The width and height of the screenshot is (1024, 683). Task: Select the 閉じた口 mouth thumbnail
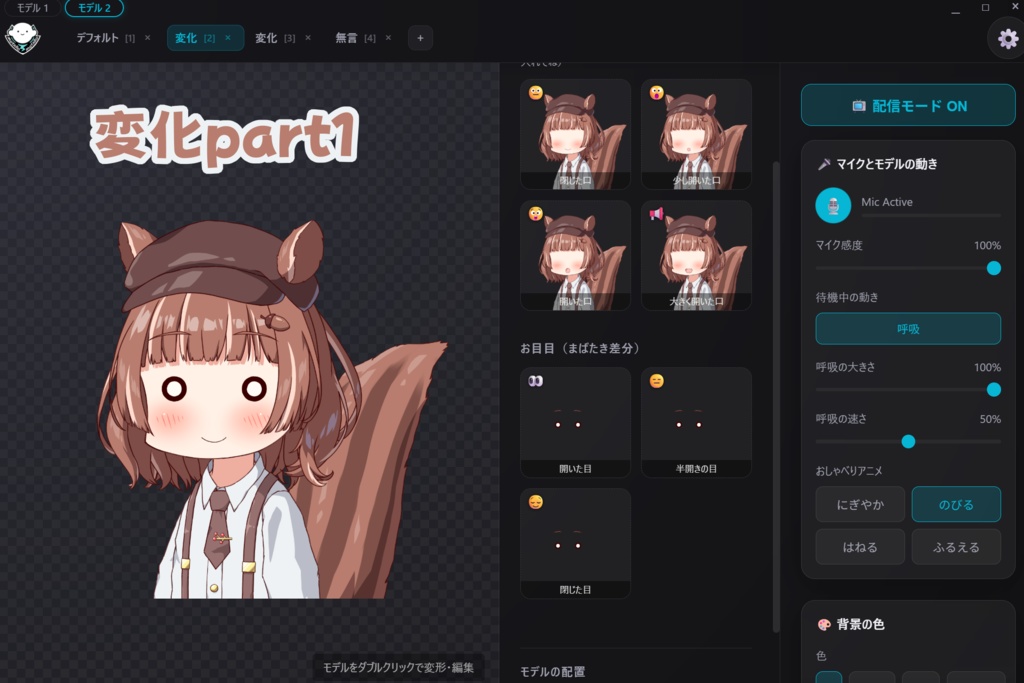(575, 135)
